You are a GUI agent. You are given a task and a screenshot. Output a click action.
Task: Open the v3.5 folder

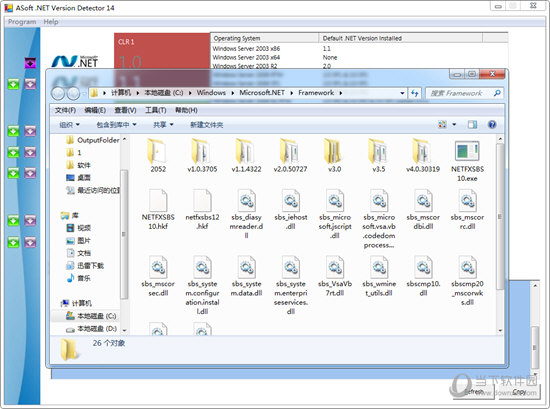point(378,155)
